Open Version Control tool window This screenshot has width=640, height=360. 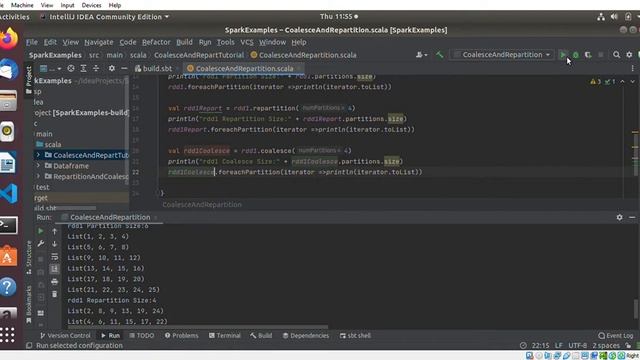point(65,336)
